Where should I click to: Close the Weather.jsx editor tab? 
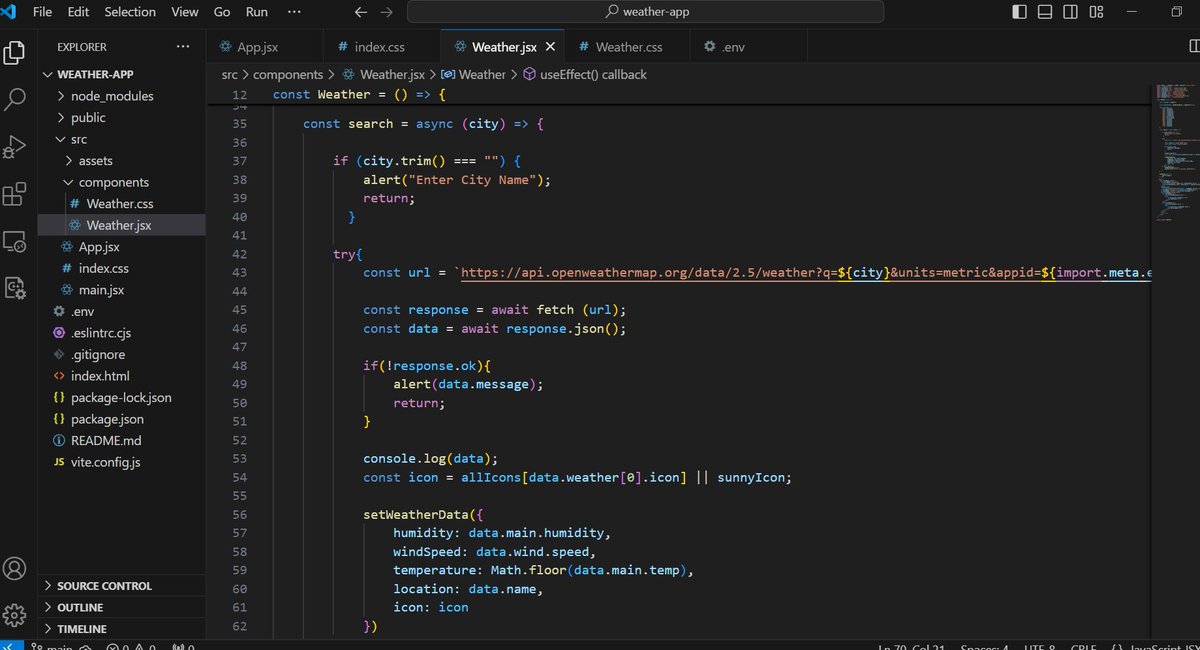[x=552, y=47]
